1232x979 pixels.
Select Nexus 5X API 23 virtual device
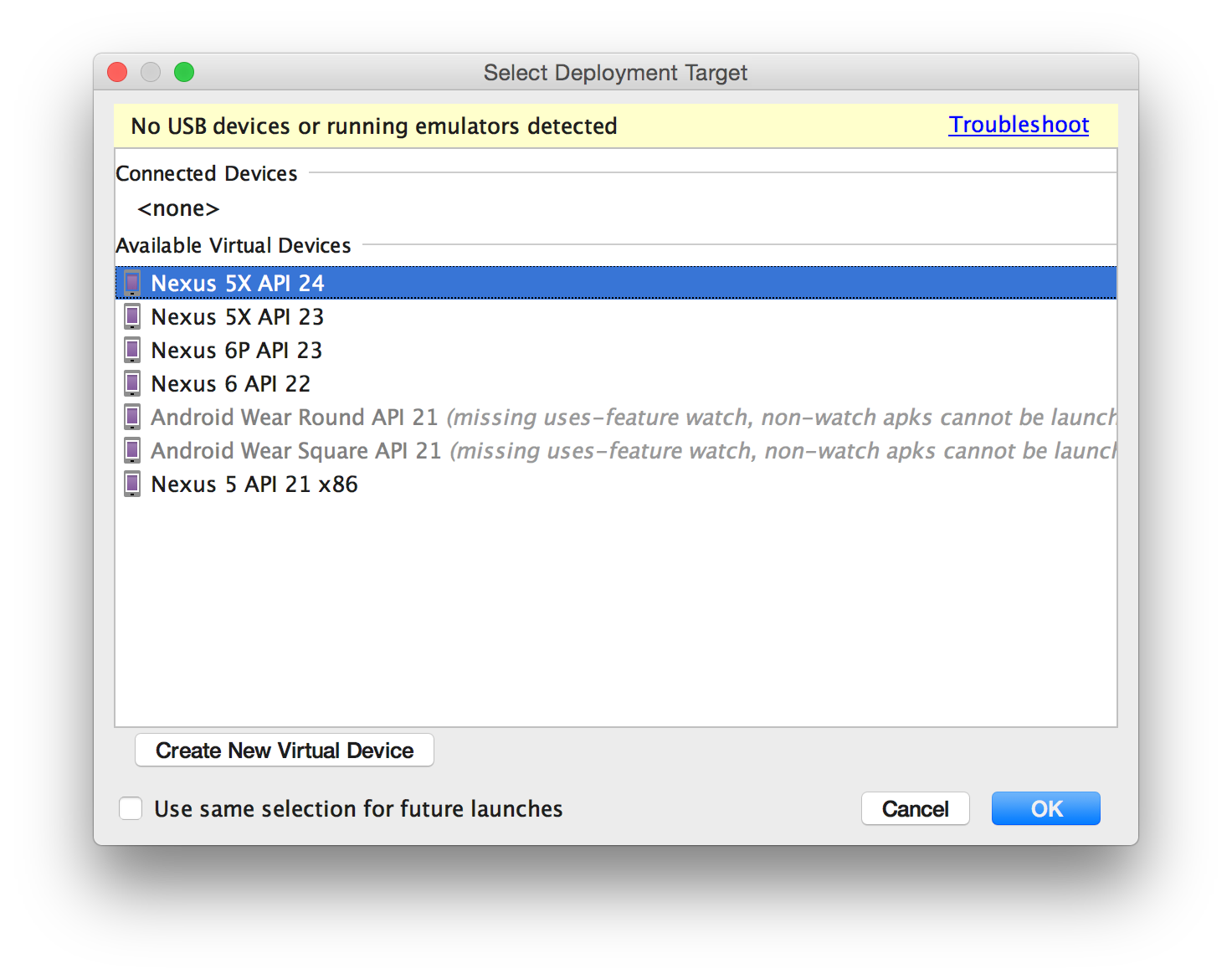pos(616,316)
